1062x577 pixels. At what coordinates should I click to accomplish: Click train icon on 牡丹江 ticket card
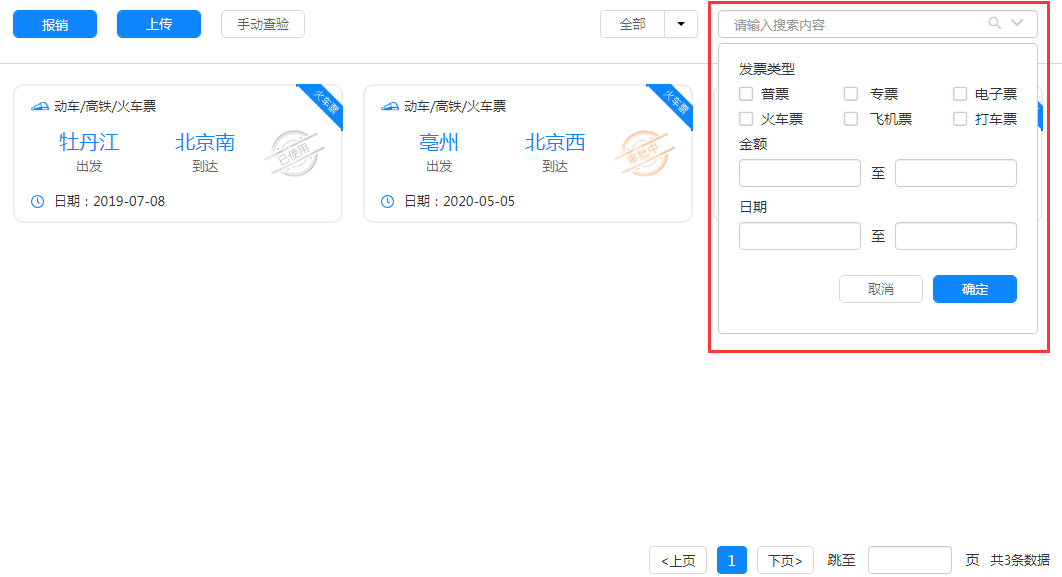pyautogui.click(x=40, y=106)
